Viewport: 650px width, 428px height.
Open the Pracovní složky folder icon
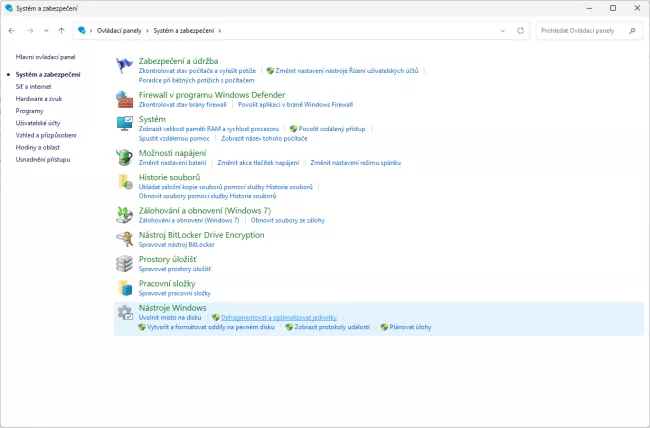click(x=124, y=288)
